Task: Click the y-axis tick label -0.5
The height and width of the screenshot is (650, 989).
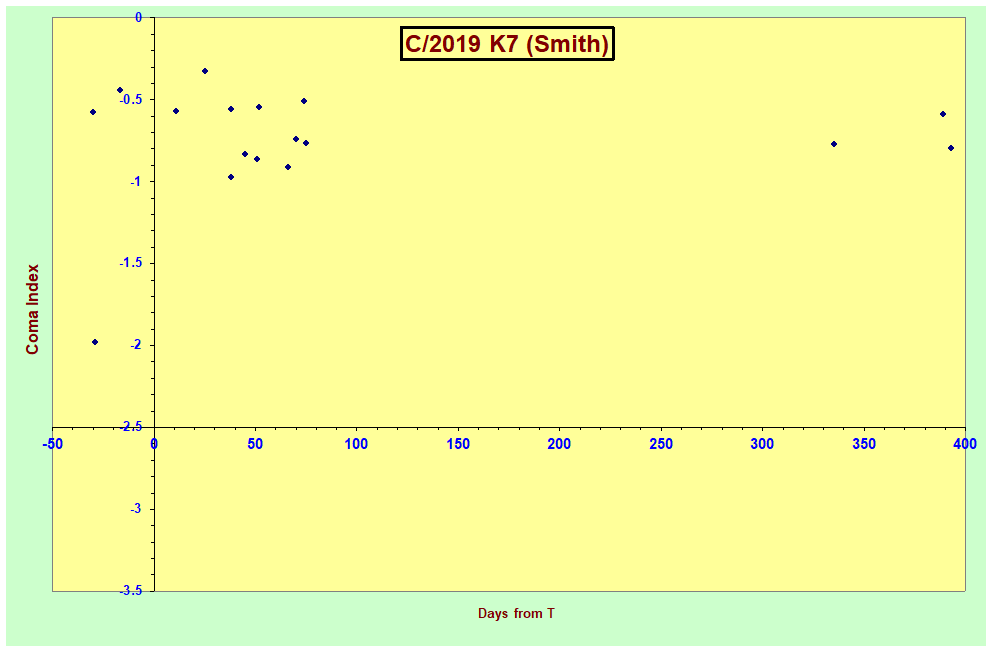Action: pyautogui.click(x=131, y=100)
